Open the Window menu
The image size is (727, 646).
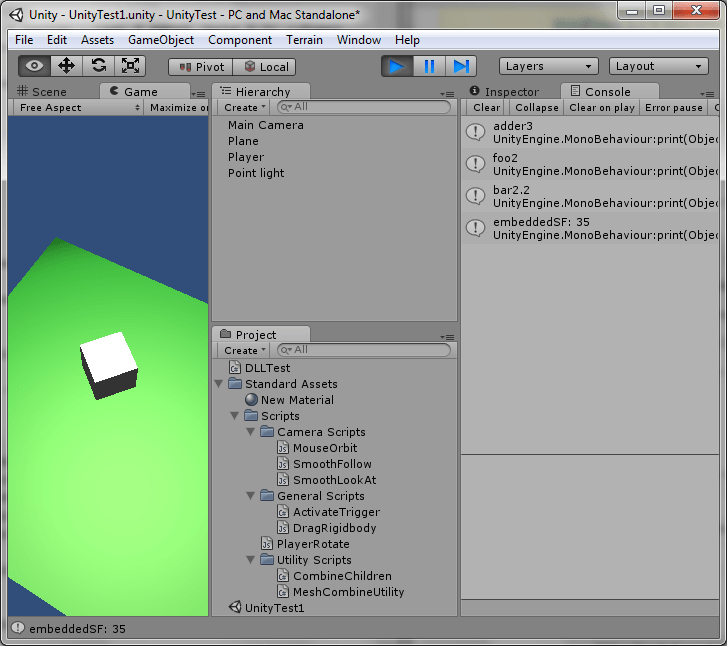(359, 40)
